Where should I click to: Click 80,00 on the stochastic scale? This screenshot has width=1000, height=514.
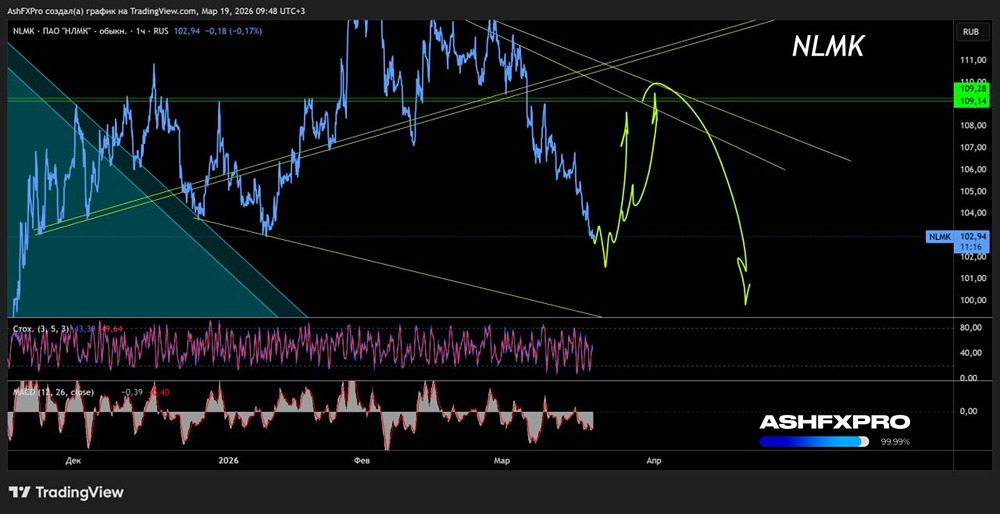(x=970, y=328)
